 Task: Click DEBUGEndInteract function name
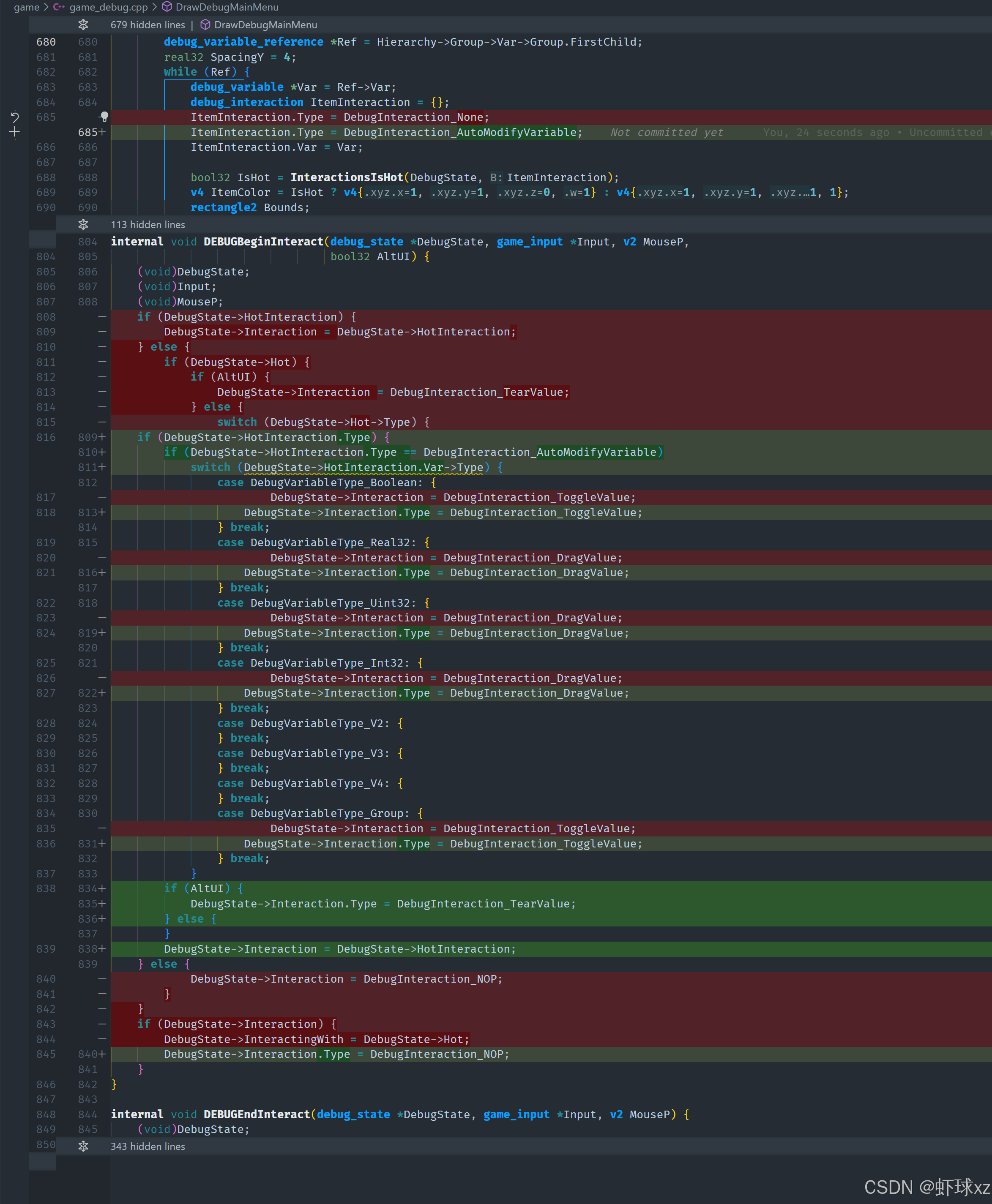coord(257,1114)
